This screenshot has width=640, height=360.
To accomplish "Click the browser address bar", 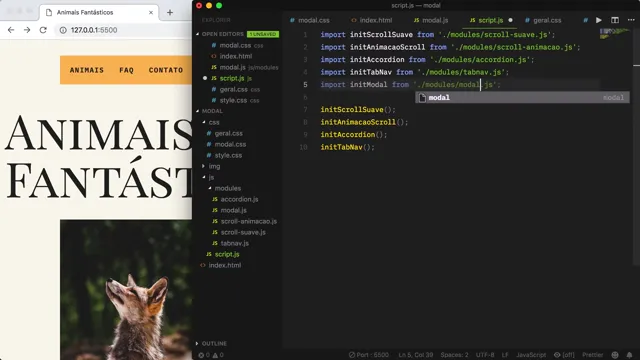I will click(122, 30).
